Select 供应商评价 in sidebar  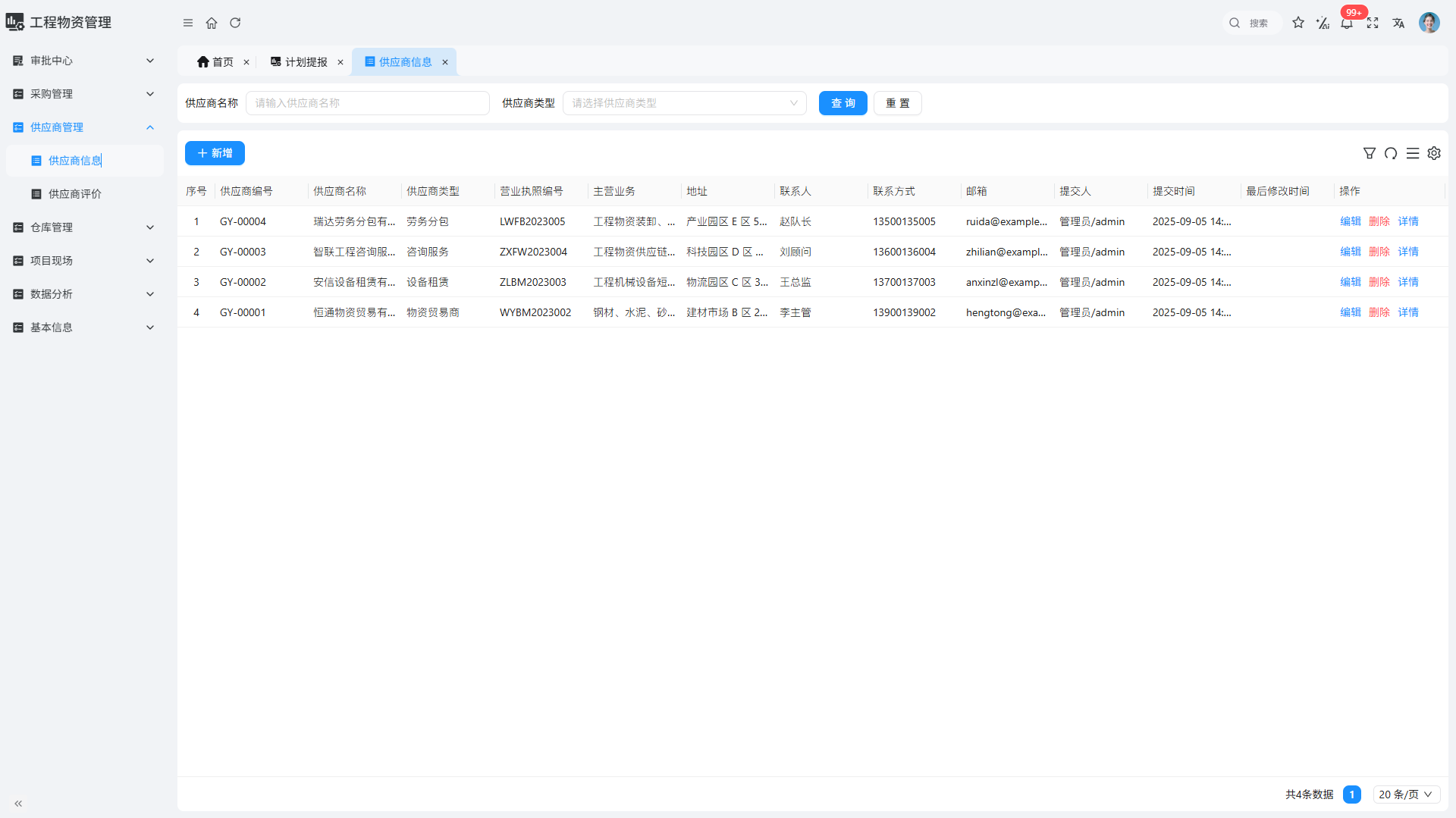point(74,194)
